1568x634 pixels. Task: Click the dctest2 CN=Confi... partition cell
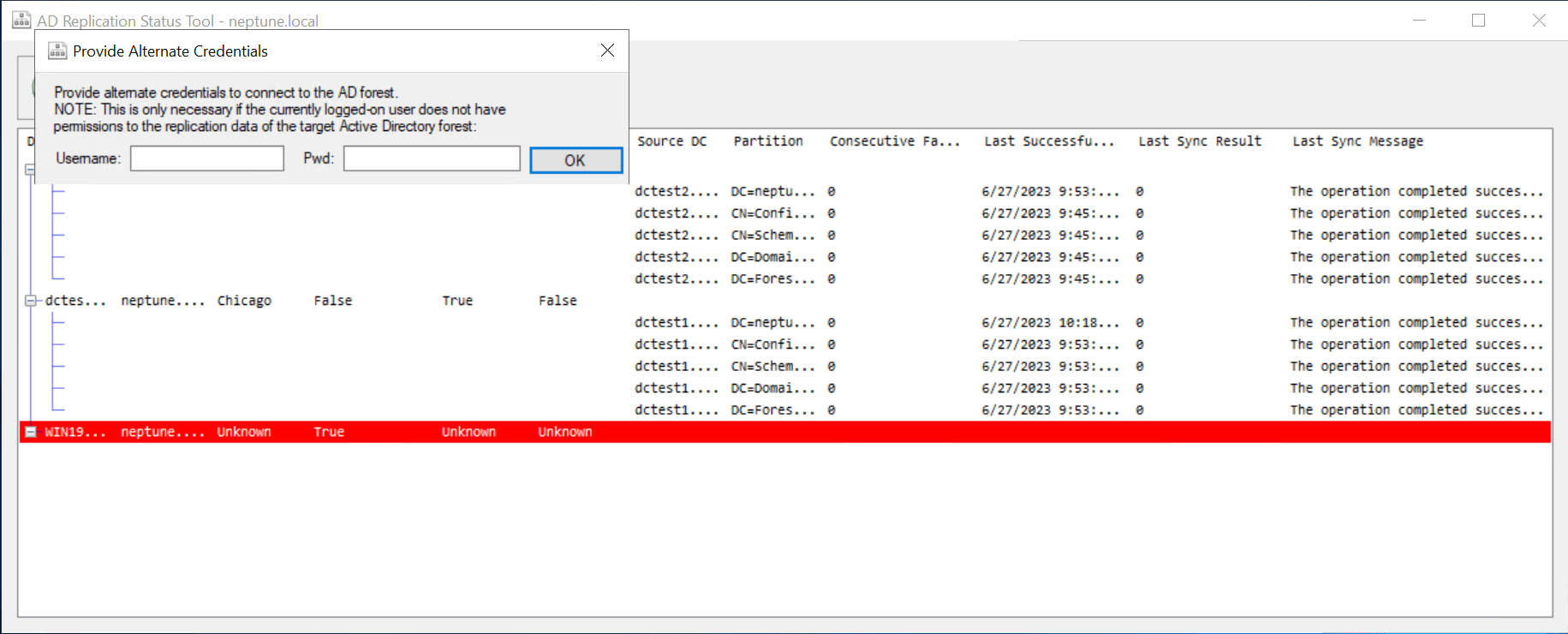coord(772,213)
